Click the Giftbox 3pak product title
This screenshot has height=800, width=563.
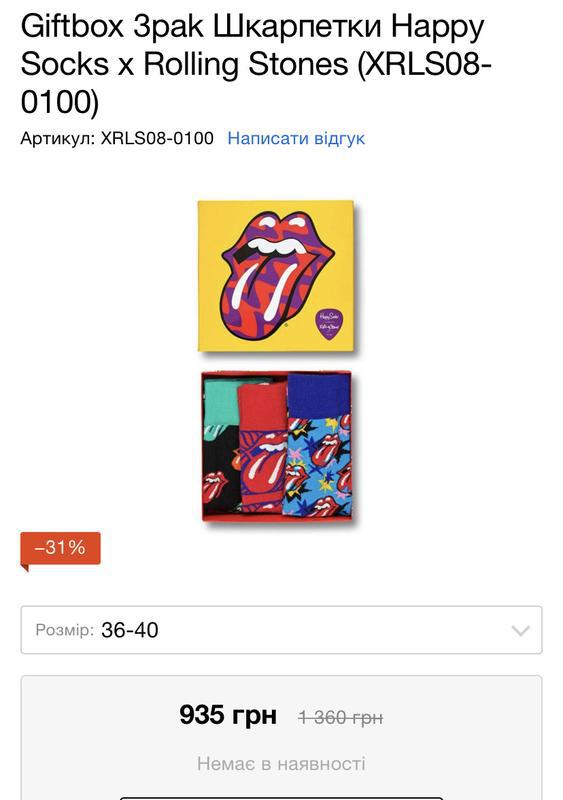[255, 64]
